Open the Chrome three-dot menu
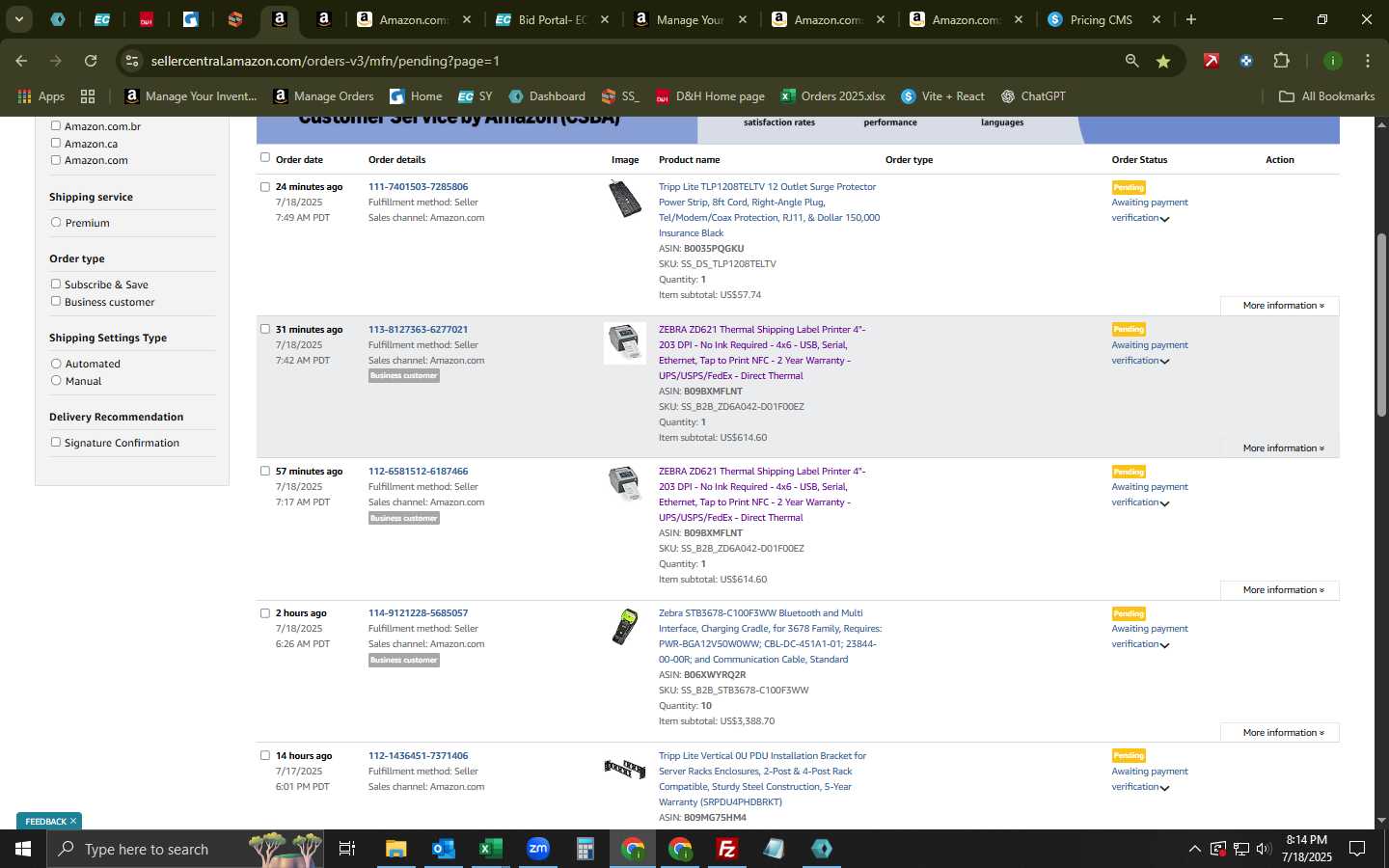 1367,61
